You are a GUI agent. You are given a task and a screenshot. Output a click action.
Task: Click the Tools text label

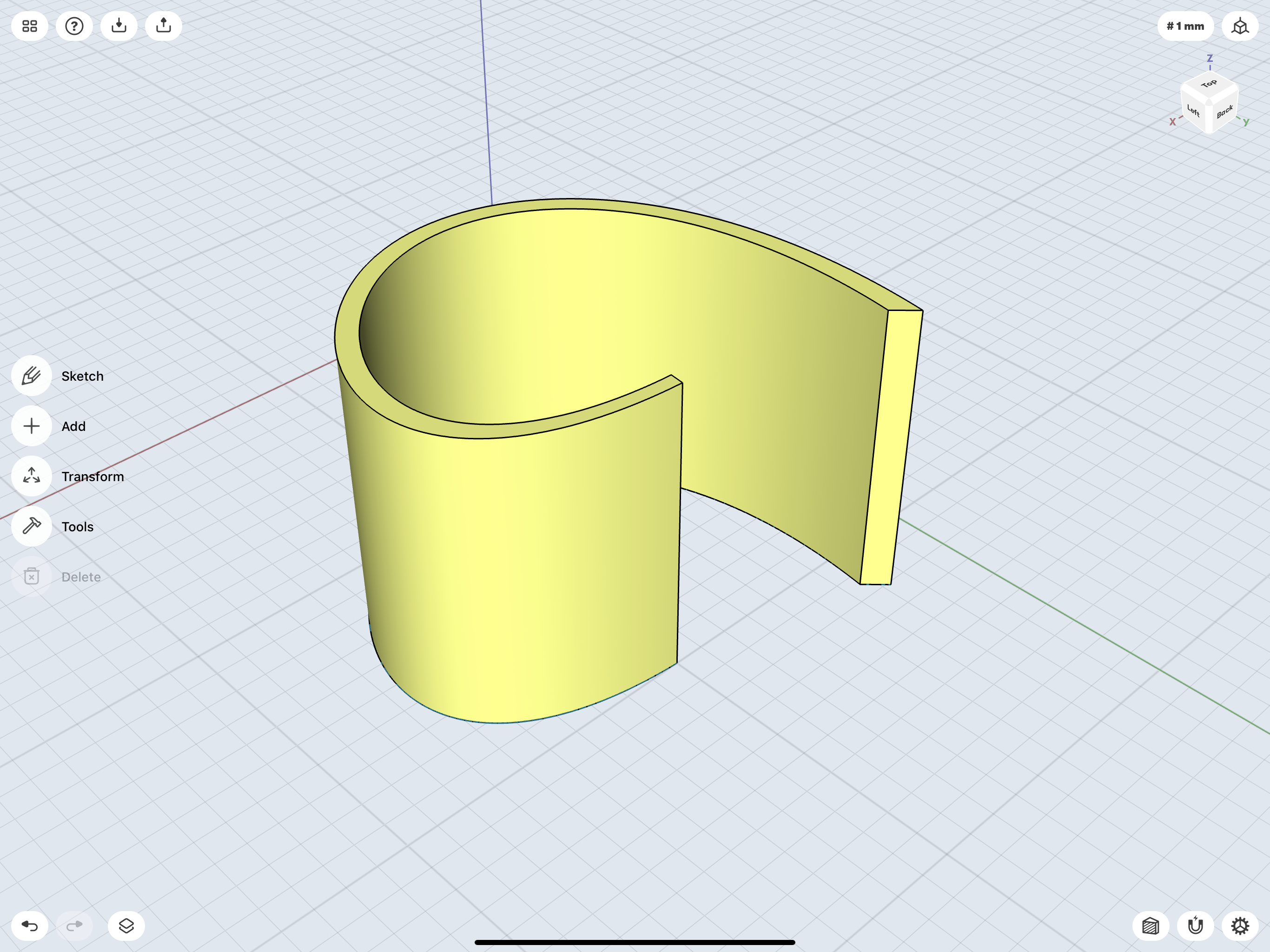point(78,527)
